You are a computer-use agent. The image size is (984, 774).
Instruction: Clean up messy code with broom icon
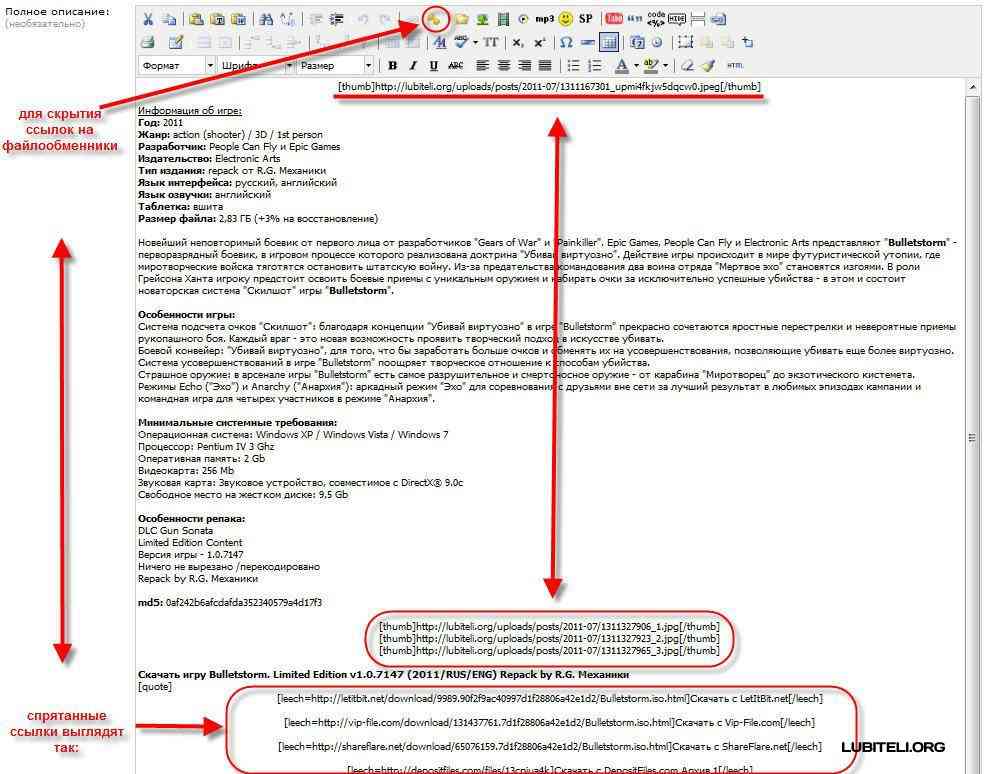tap(709, 65)
